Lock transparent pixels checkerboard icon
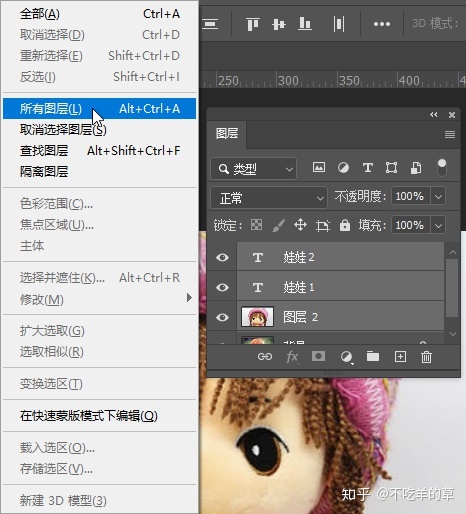466x514 pixels. tap(256, 225)
